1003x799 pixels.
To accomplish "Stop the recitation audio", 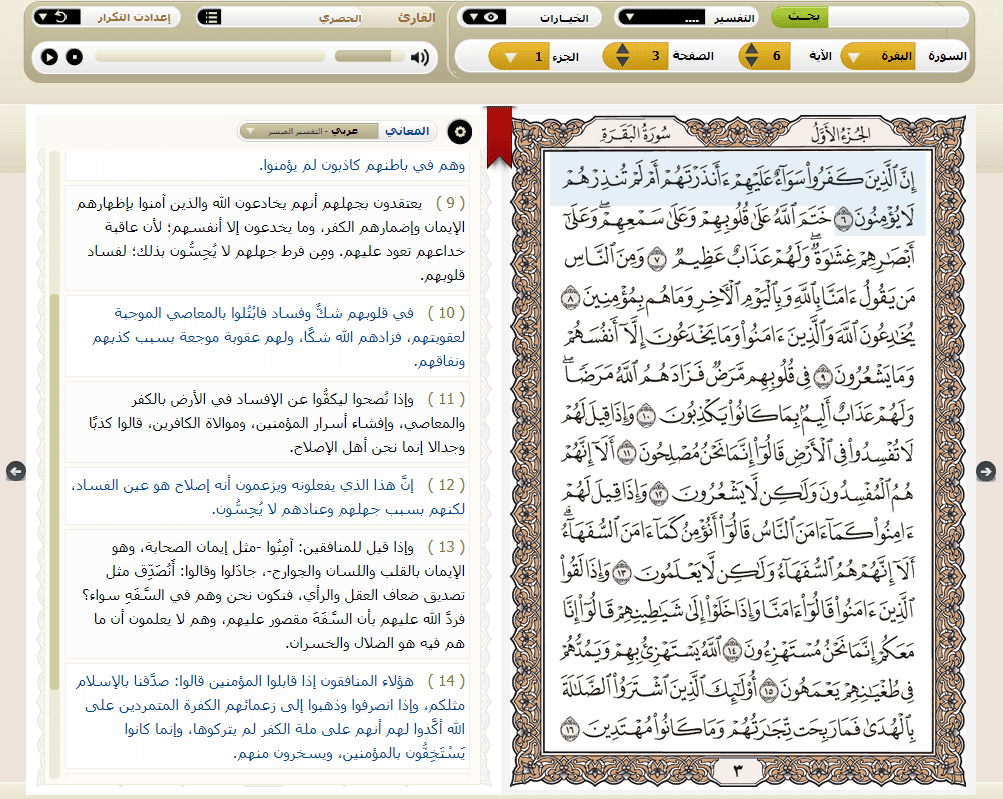I will (x=75, y=57).
